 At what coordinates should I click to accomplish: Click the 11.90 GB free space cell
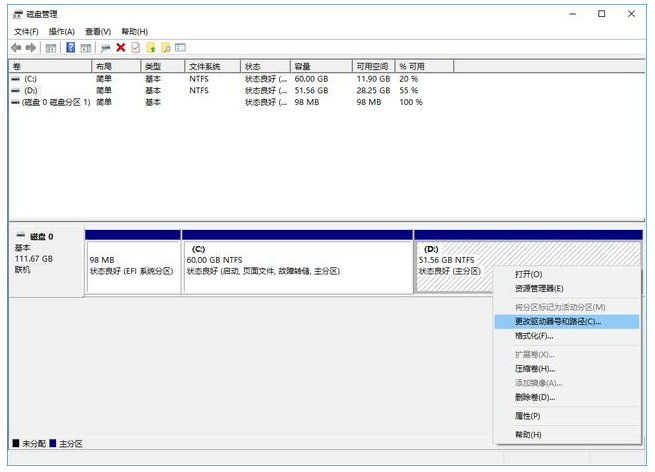coord(373,79)
